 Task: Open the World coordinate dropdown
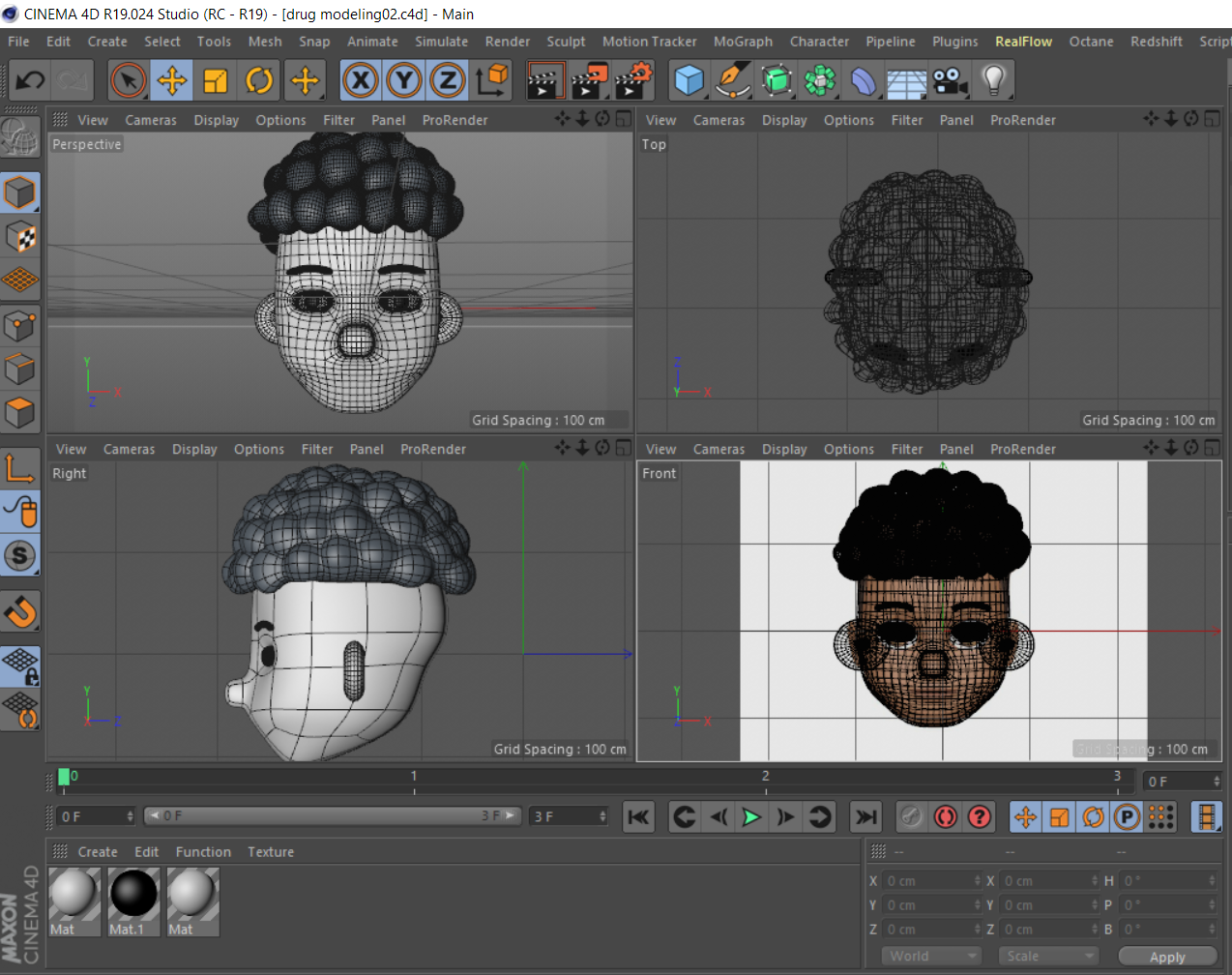pos(929,956)
